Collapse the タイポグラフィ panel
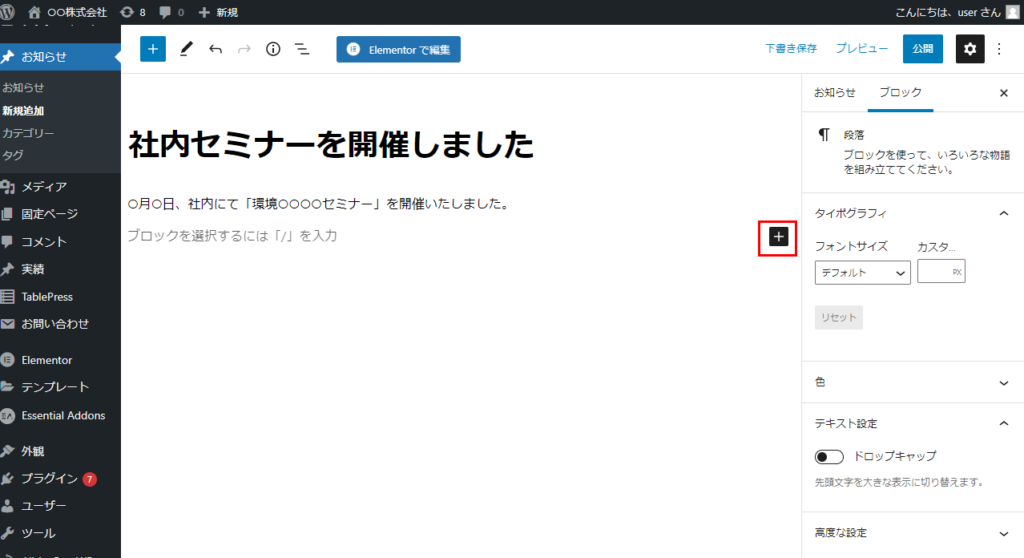The image size is (1024, 558). [x=1004, y=213]
